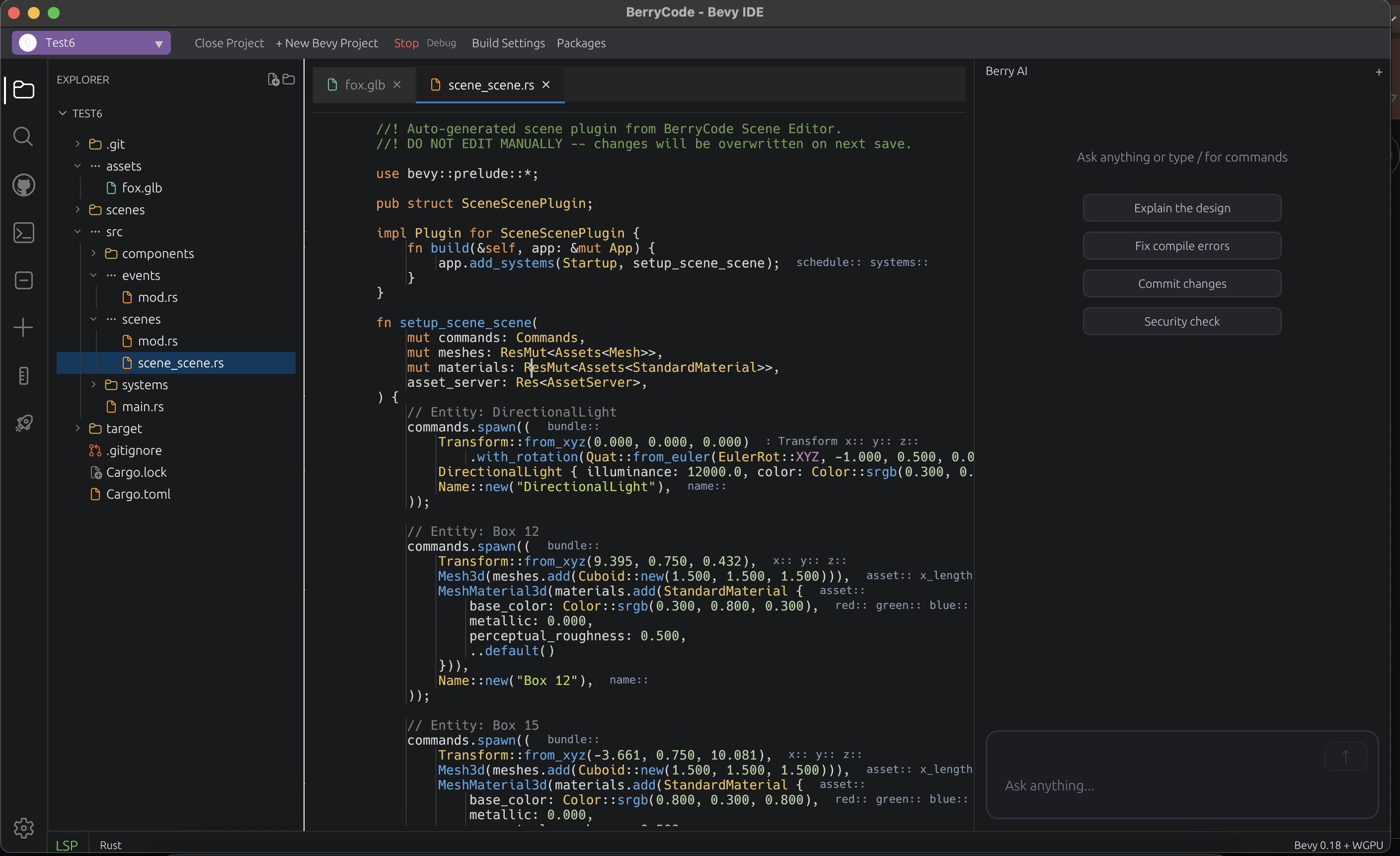Click the New Folder icon in Explorer header
Viewport: 1400px width, 856px height.
pyautogui.click(x=289, y=79)
